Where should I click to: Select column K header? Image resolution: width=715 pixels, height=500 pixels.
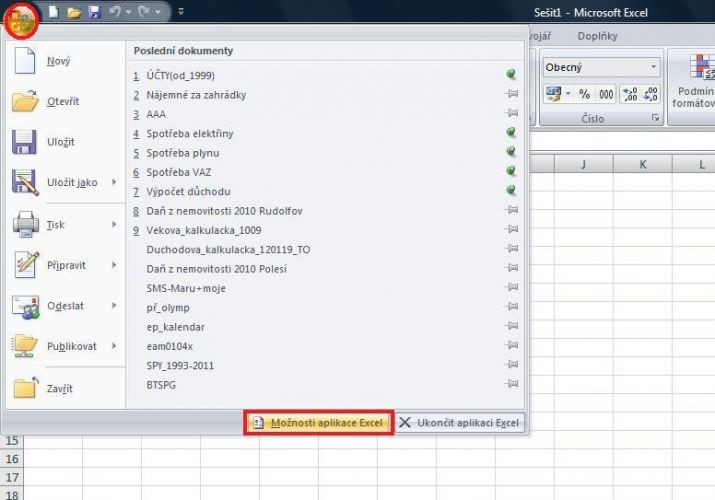pos(642,164)
